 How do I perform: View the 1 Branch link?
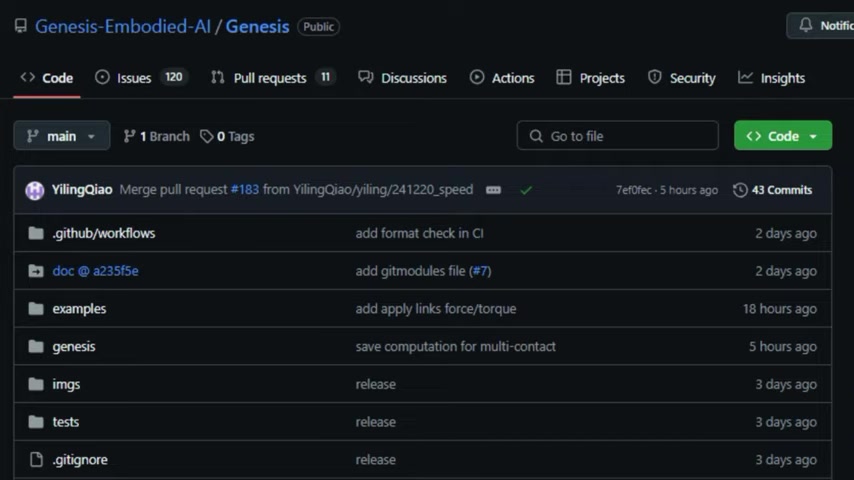pyautogui.click(x=156, y=136)
